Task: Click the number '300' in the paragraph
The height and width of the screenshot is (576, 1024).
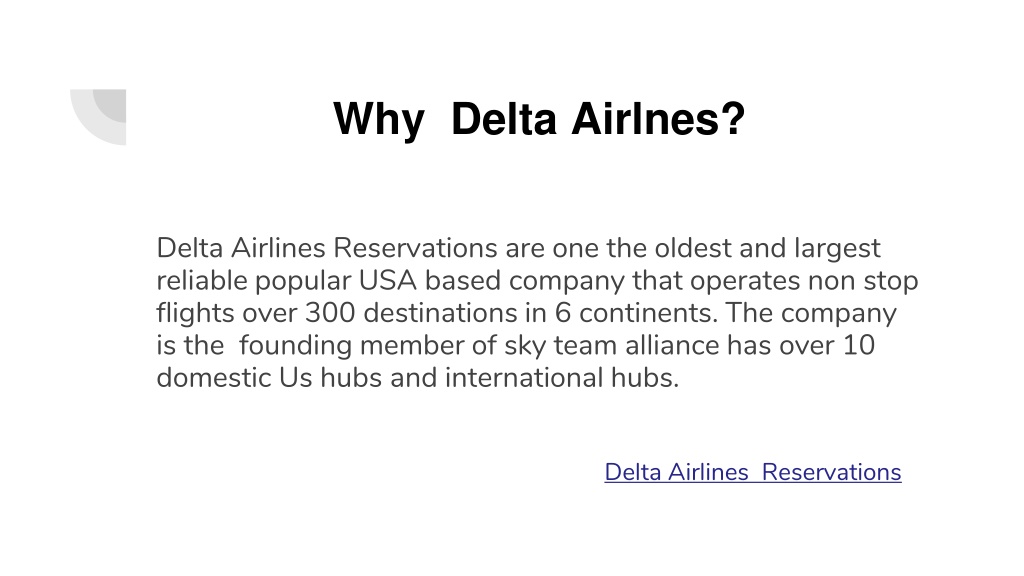Action: 330,313
